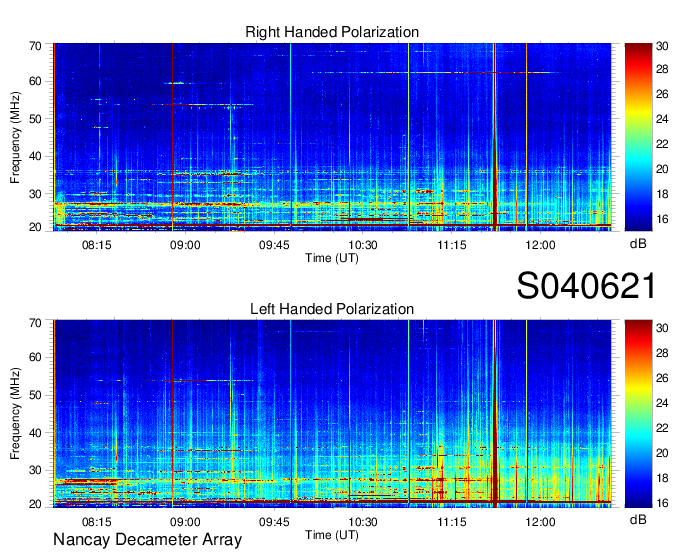Screen dimensions: 680x552
Task: Click the 24 dB value on Left Handed colorbar
Action: coord(662,403)
